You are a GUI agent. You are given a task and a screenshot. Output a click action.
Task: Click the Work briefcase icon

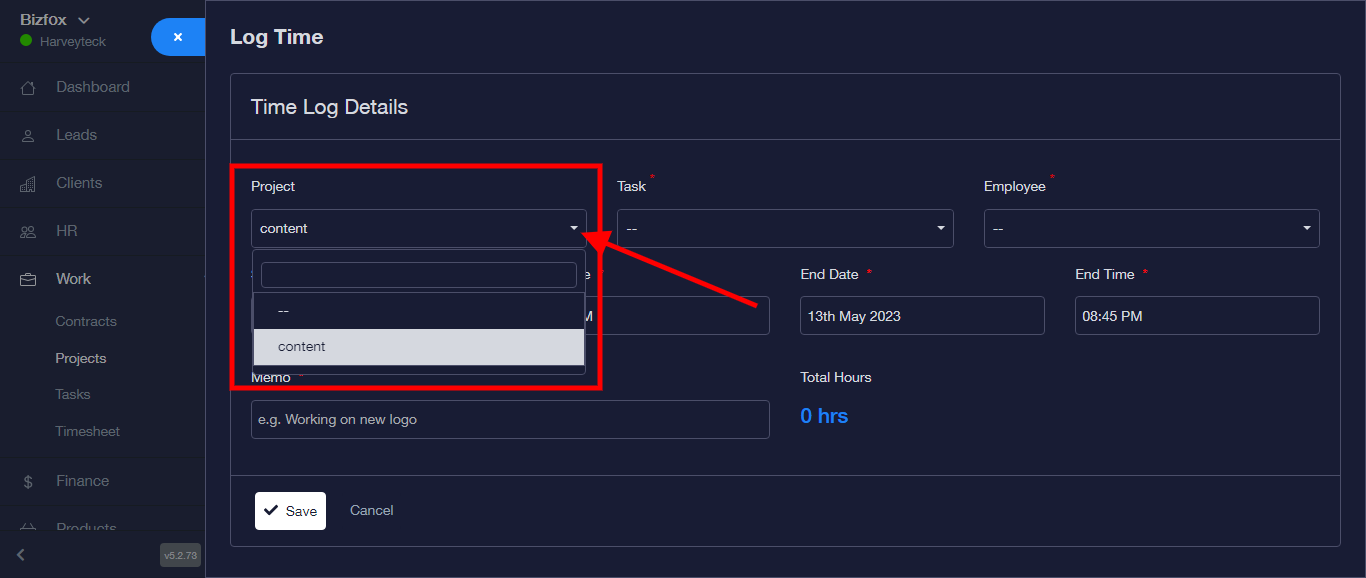pos(28,280)
